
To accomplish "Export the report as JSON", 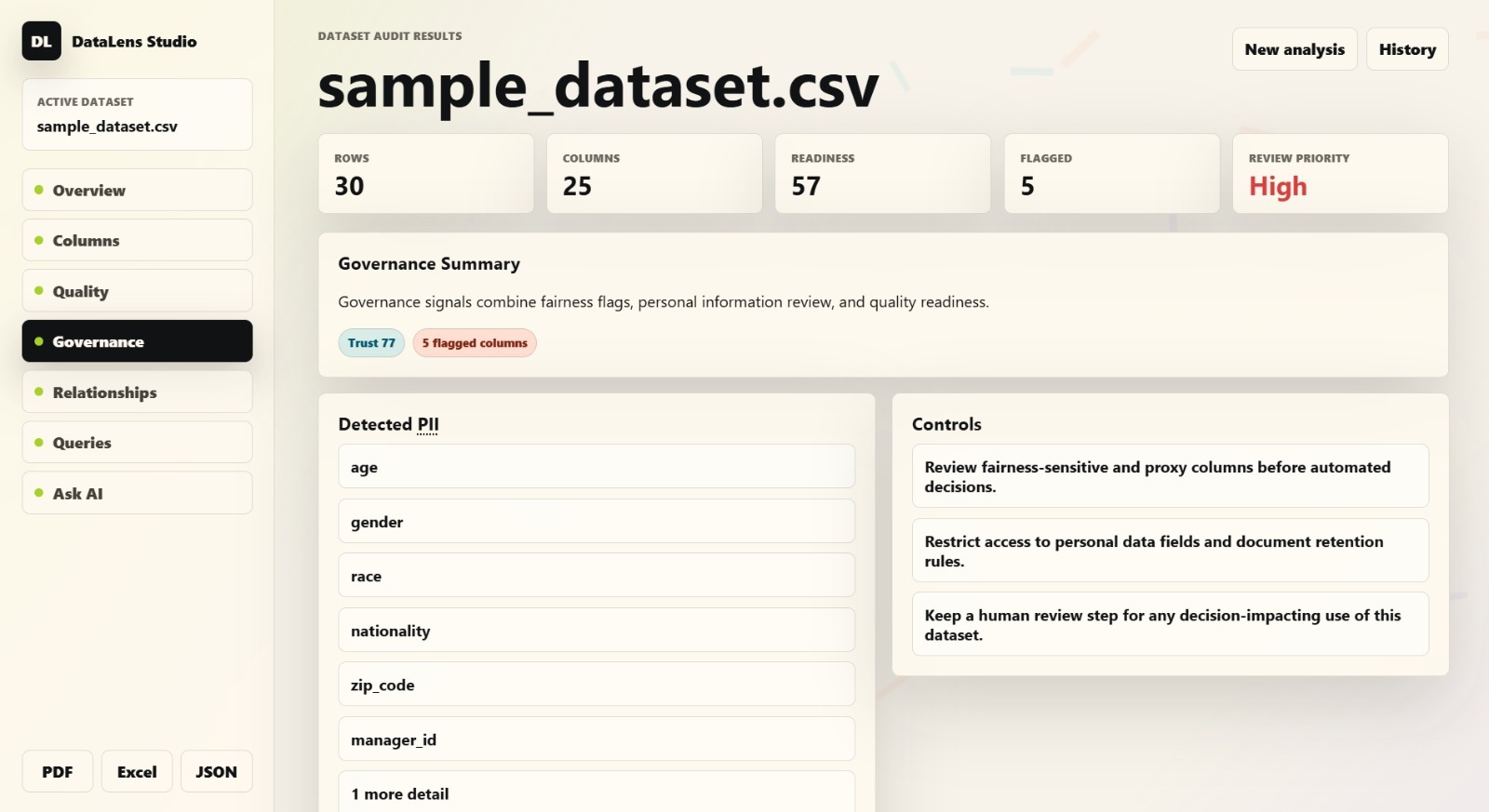I will click(216, 771).
